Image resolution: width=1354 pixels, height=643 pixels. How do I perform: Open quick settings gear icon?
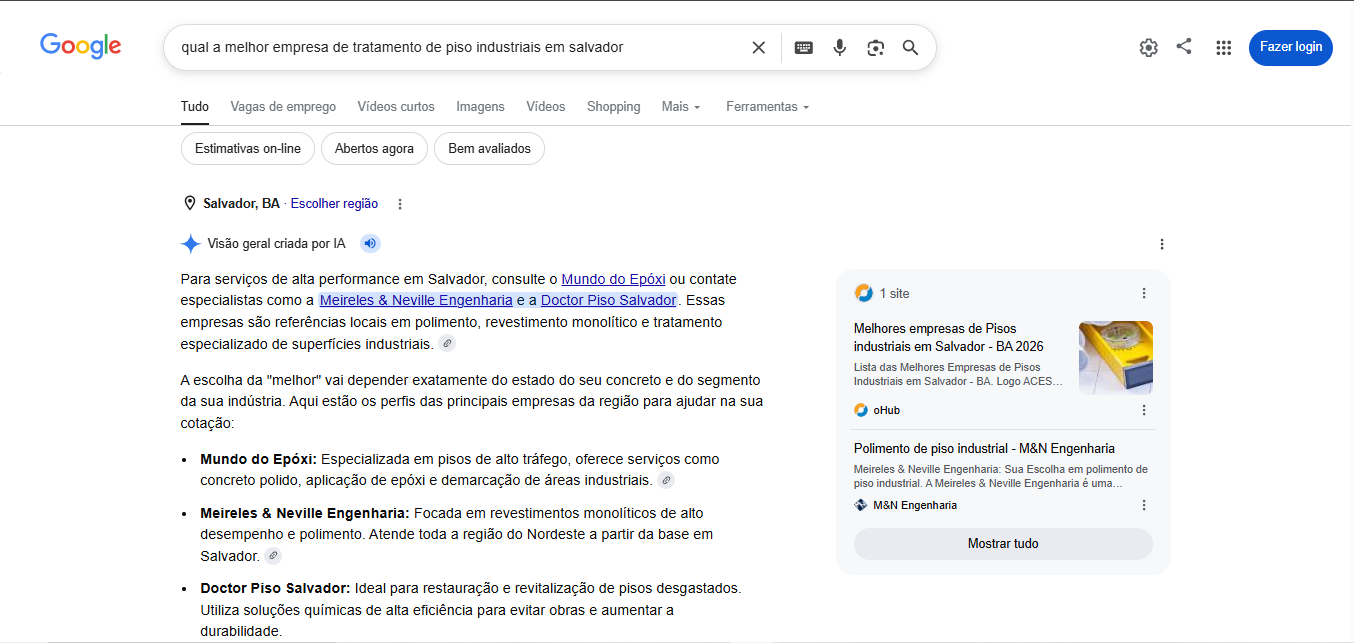coord(1148,47)
